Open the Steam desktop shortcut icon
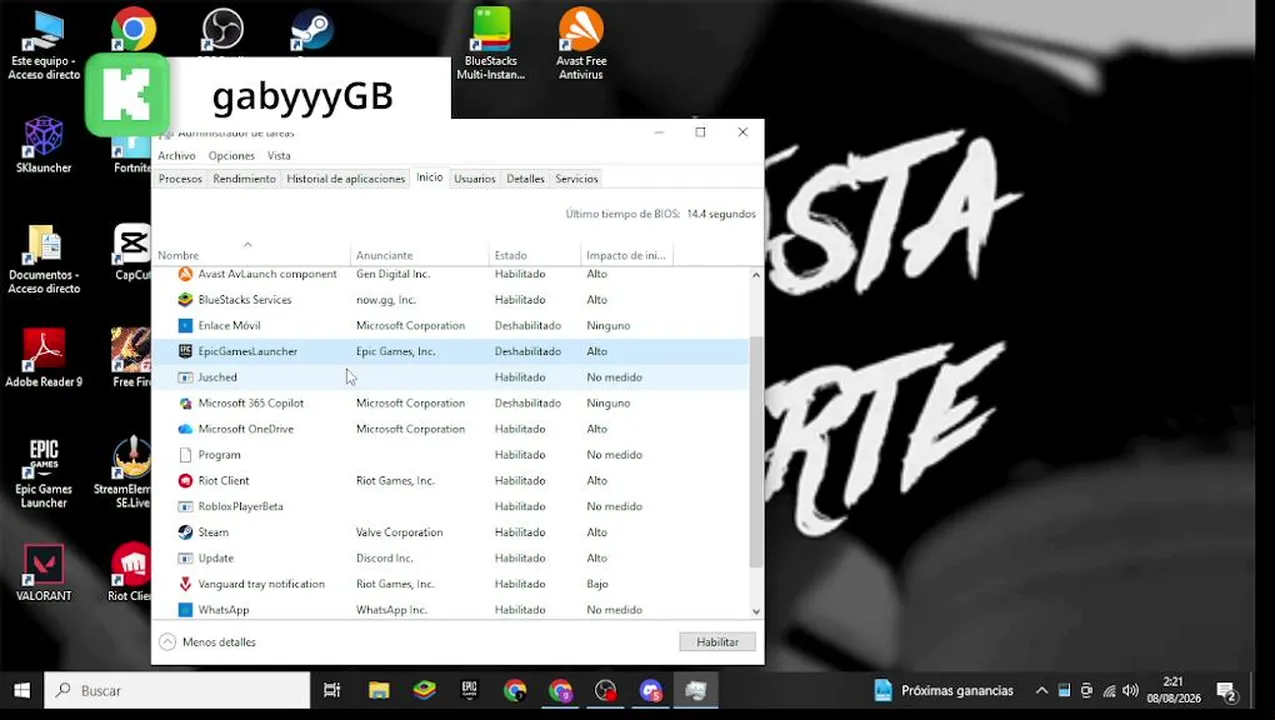The height and width of the screenshot is (720, 1275). (x=312, y=30)
